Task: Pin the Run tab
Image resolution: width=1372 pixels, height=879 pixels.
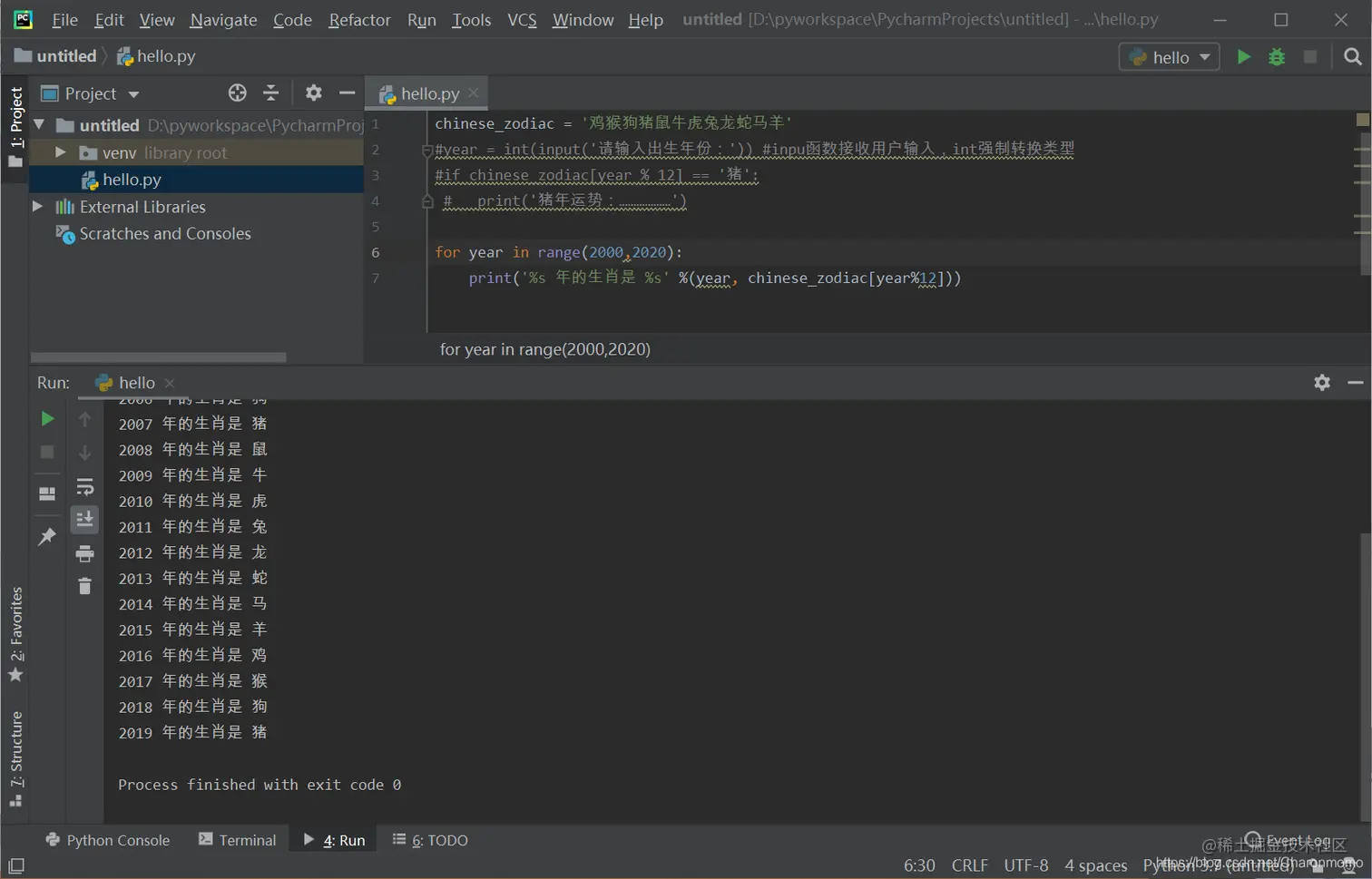Action: click(47, 537)
